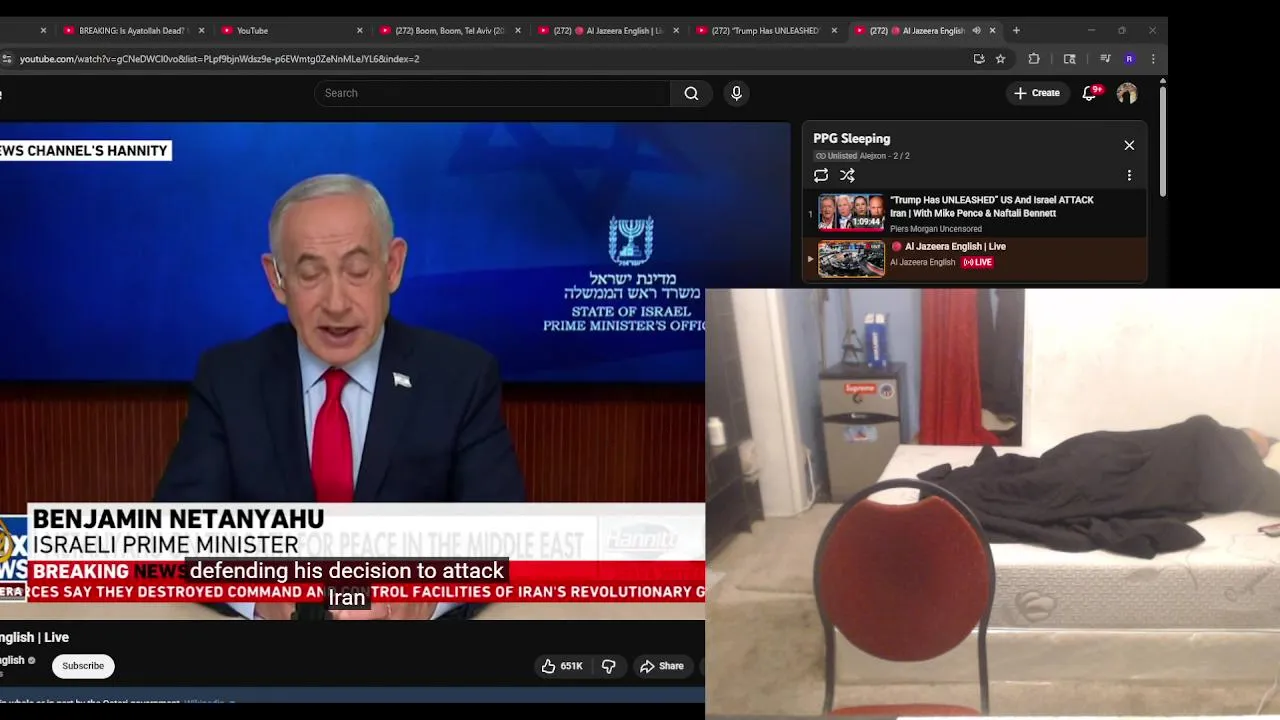The height and width of the screenshot is (720, 1280).
Task: Click the Create button
Action: pos(1036,93)
